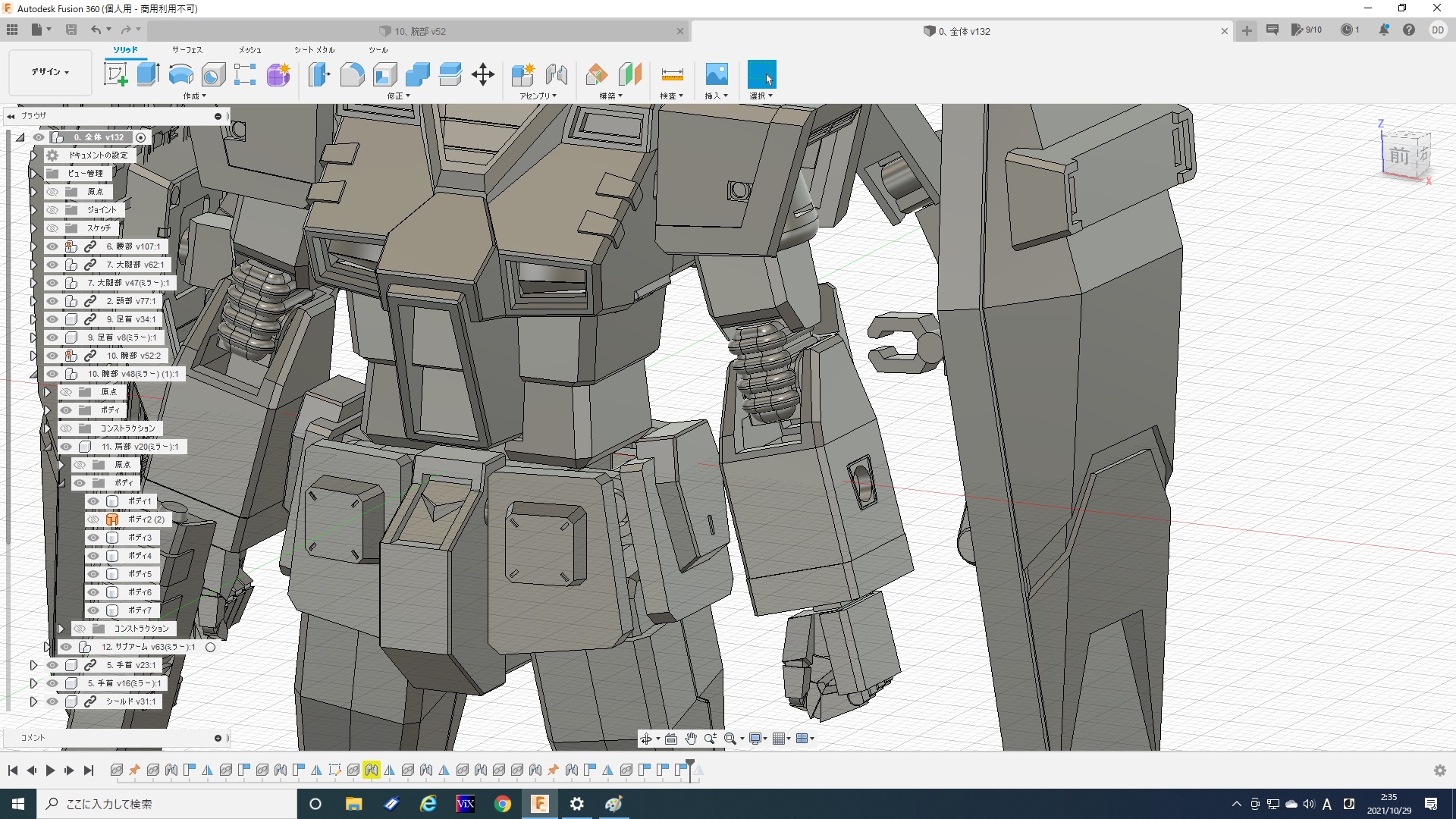
Task: Expand the 5. 手首 v23:1 tree node
Action: (x=33, y=665)
